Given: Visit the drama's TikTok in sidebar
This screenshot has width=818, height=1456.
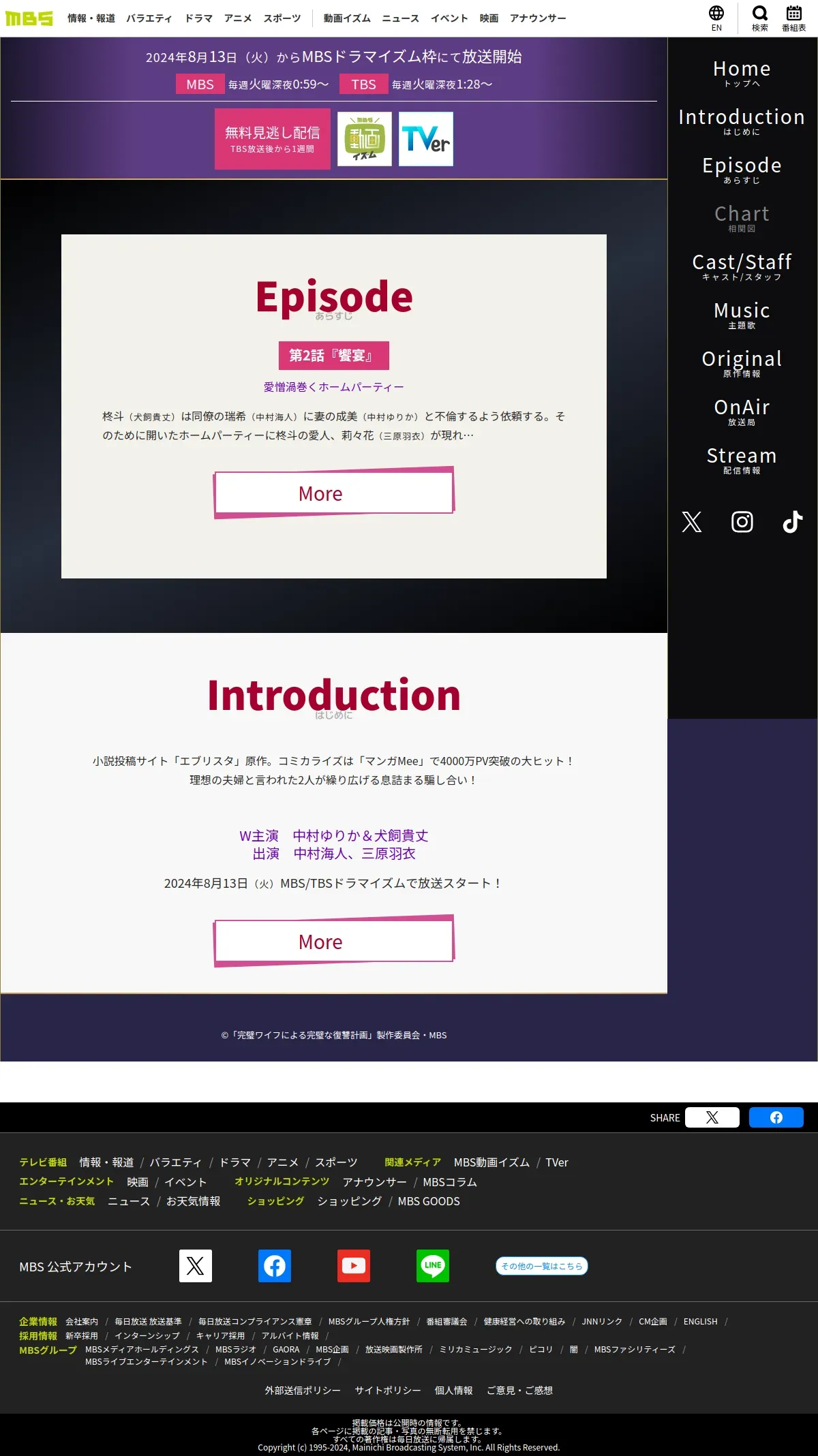Looking at the screenshot, I should [x=792, y=522].
